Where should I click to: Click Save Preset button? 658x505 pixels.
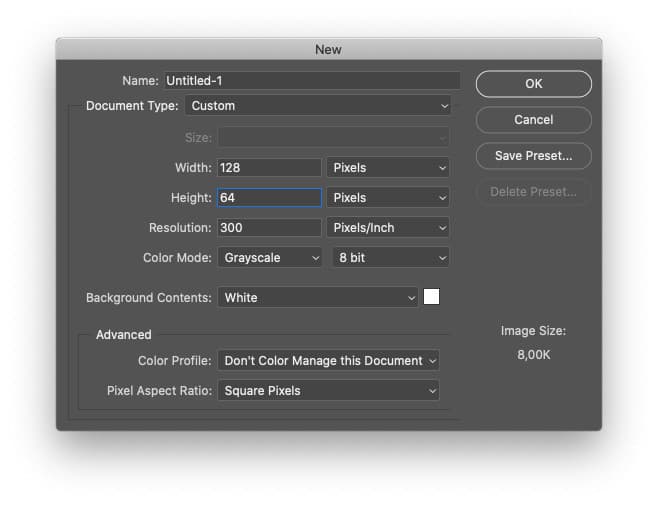[x=533, y=156]
